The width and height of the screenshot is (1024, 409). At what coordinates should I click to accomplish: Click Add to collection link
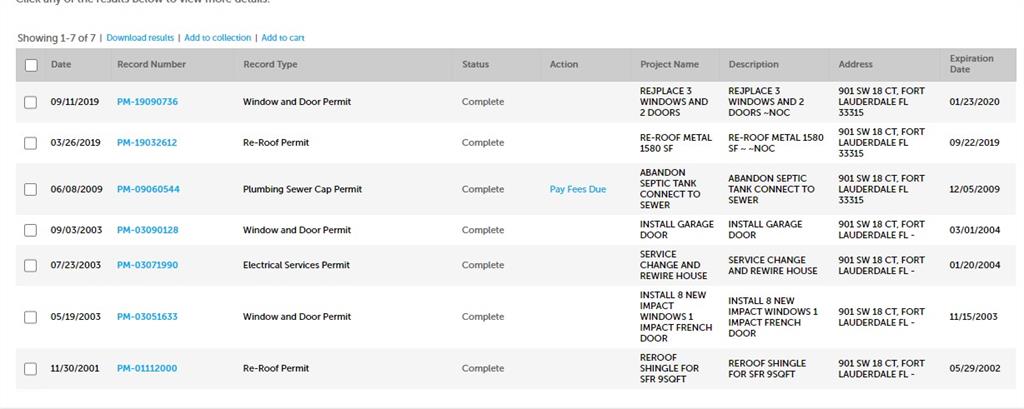click(218, 38)
